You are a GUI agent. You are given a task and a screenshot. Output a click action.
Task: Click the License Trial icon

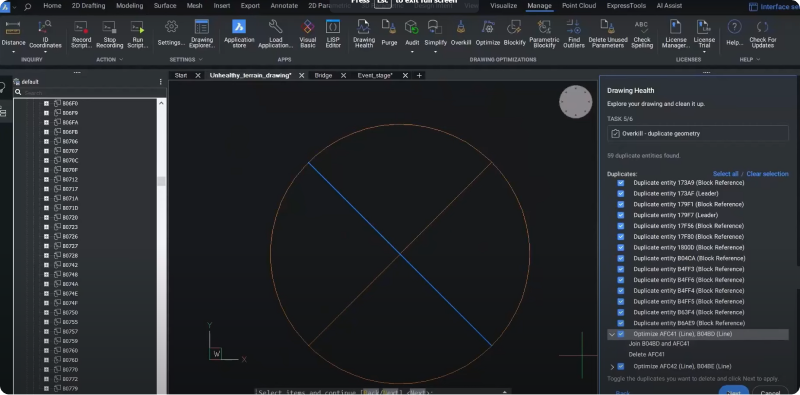(704, 28)
